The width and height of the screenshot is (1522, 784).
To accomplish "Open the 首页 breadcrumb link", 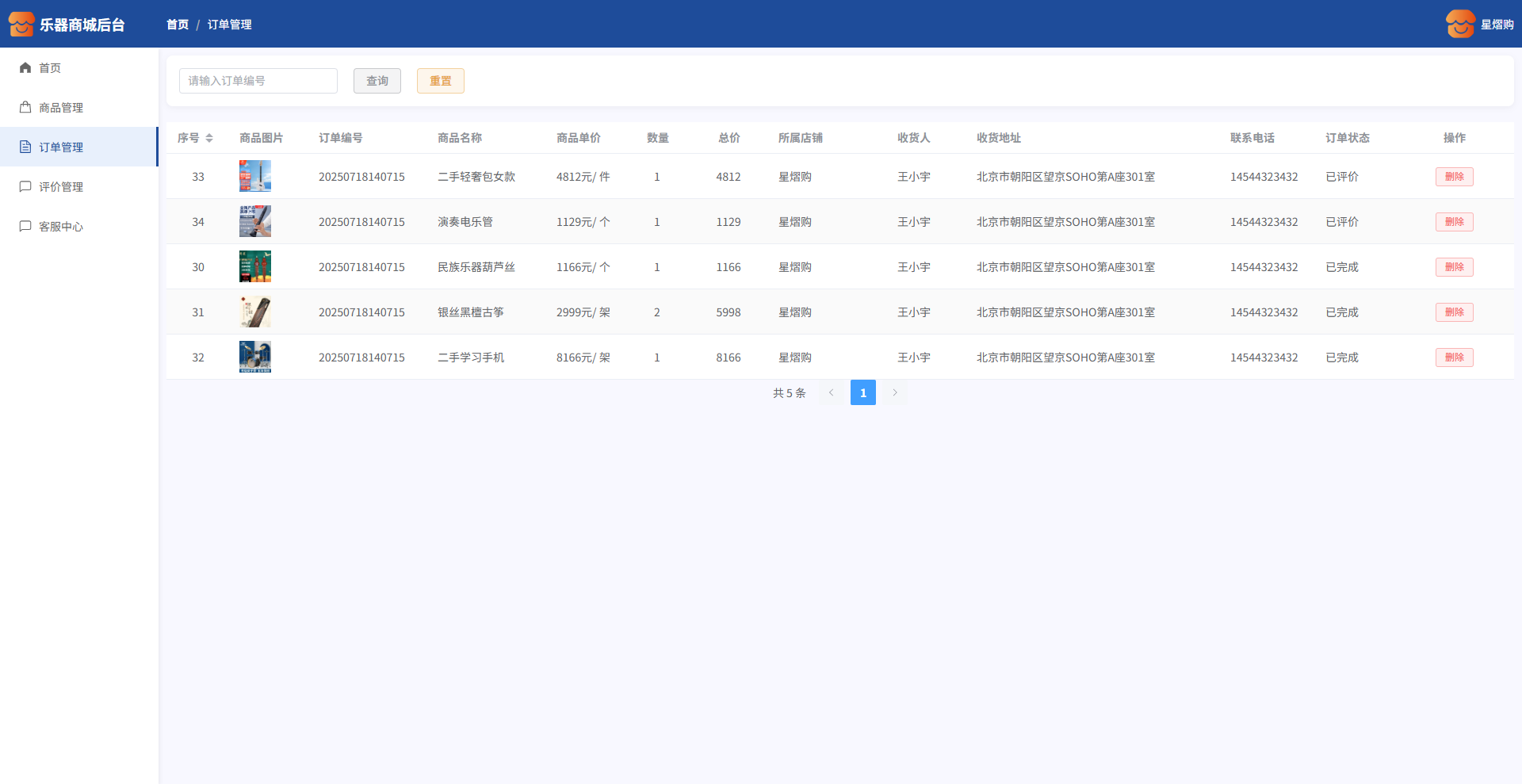I will [178, 25].
